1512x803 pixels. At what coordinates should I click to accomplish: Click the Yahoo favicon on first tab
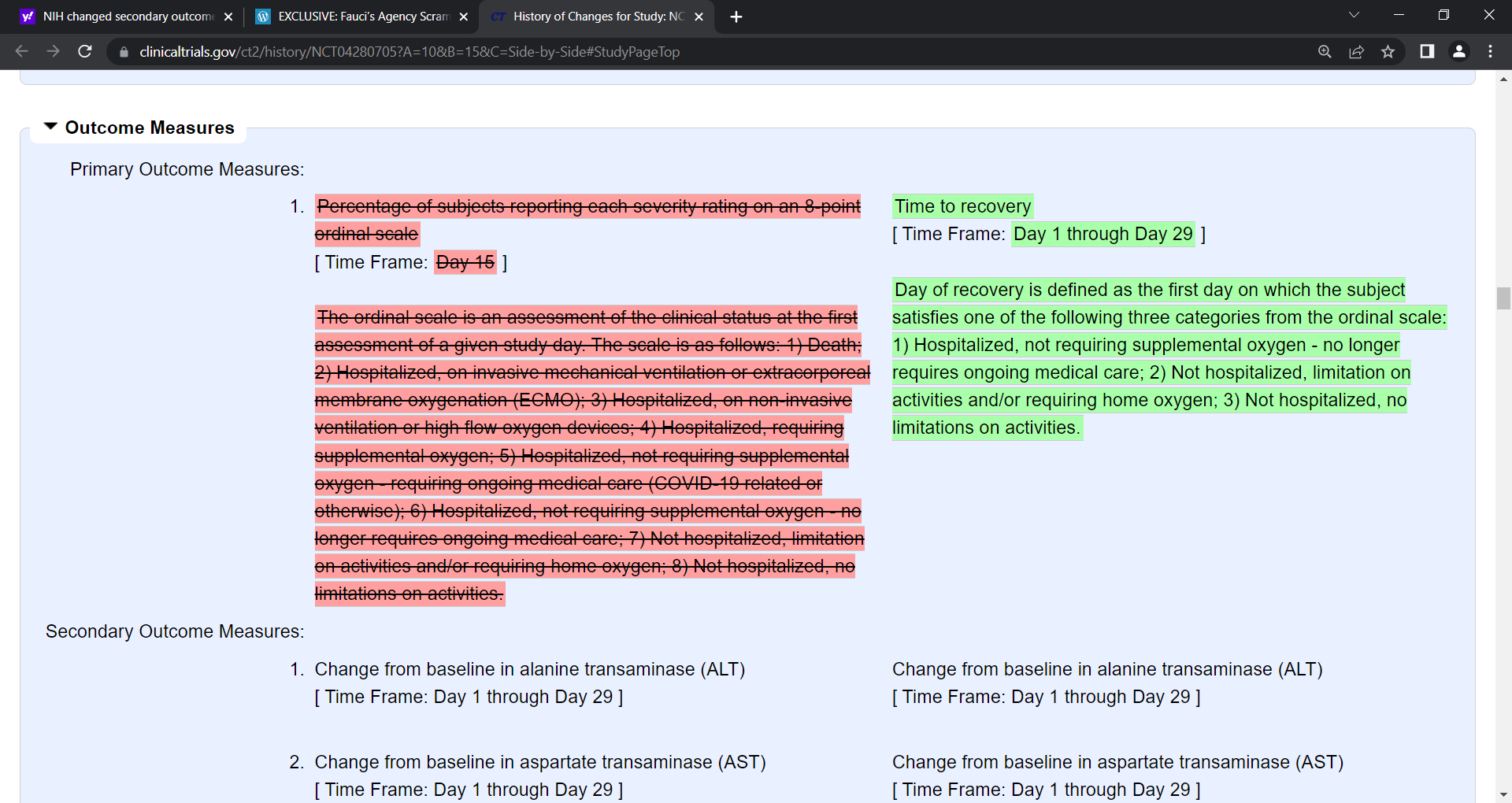tap(28, 17)
